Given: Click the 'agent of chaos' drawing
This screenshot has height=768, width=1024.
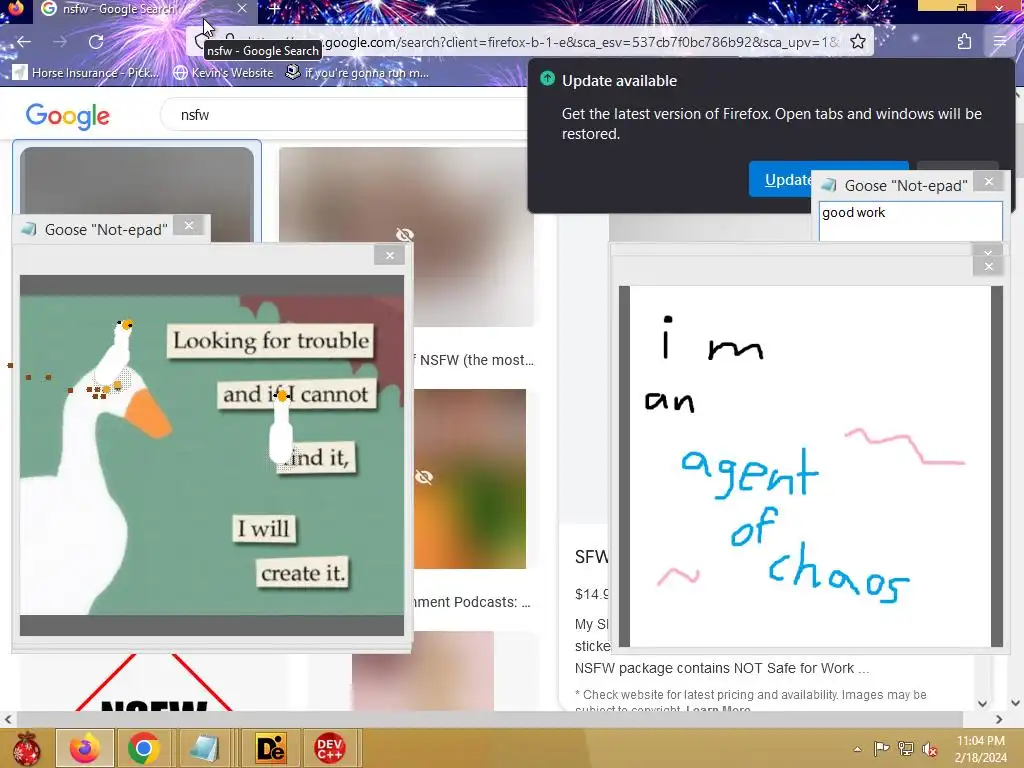Looking at the screenshot, I should point(810,466).
